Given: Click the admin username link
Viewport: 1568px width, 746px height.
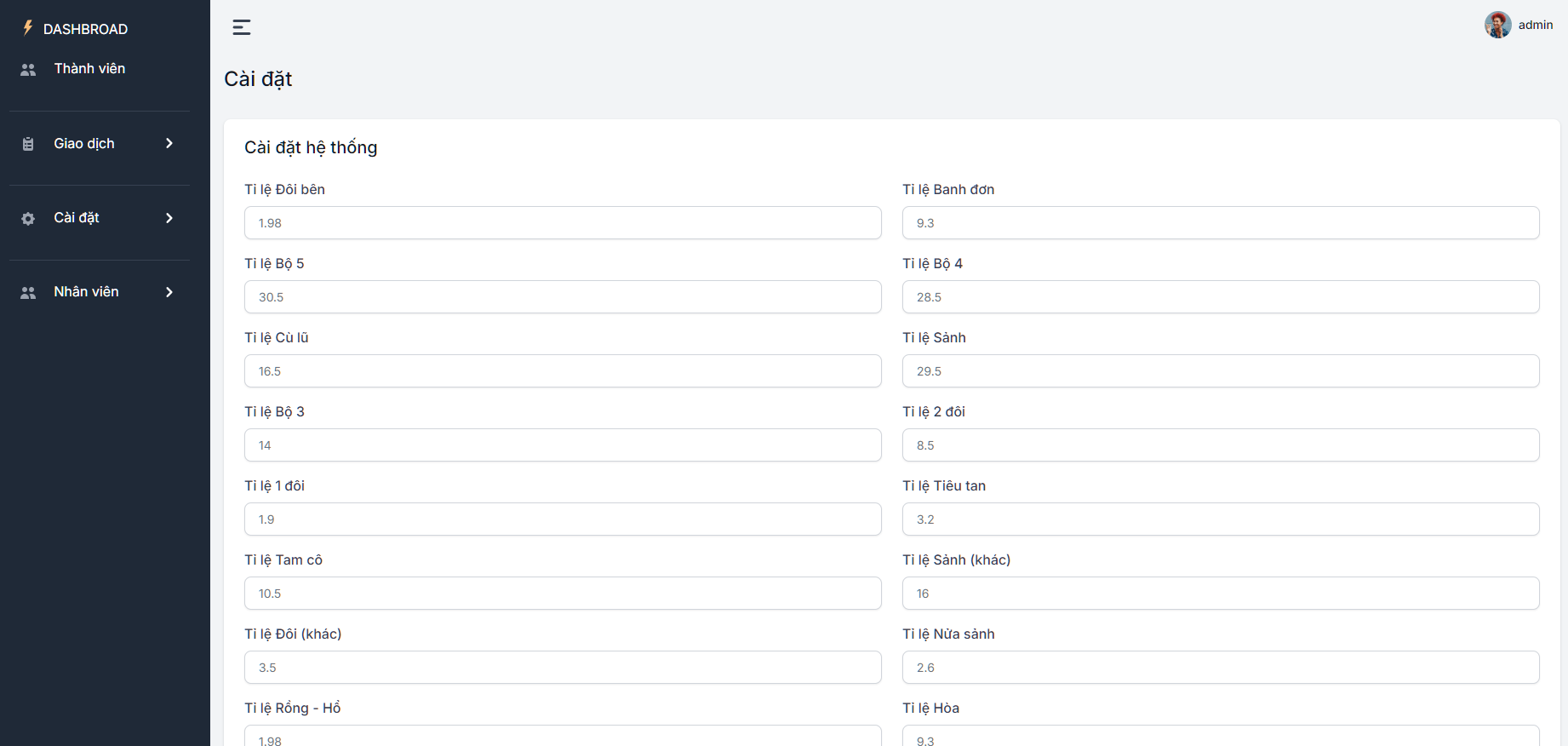Looking at the screenshot, I should click(x=1535, y=25).
